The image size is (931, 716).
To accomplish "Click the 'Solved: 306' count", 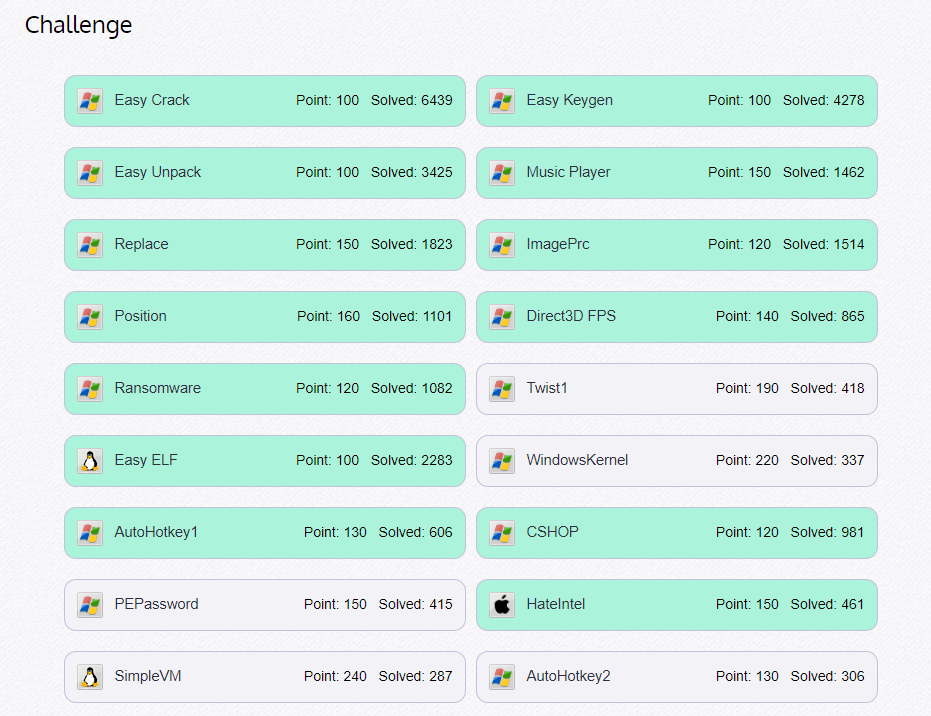I will pyautogui.click(x=827, y=676).
